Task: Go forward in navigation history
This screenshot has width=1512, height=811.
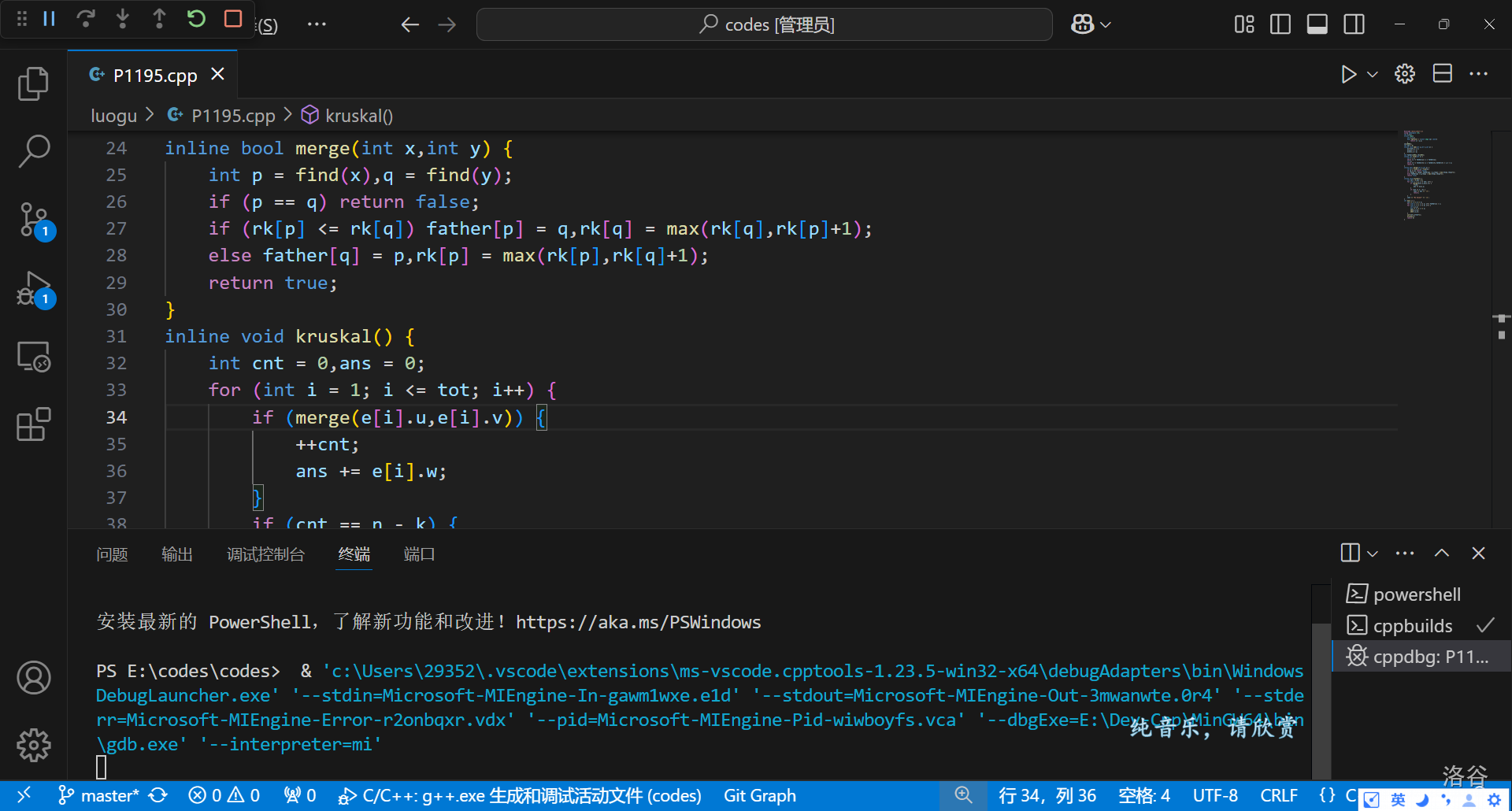Action: (447, 24)
